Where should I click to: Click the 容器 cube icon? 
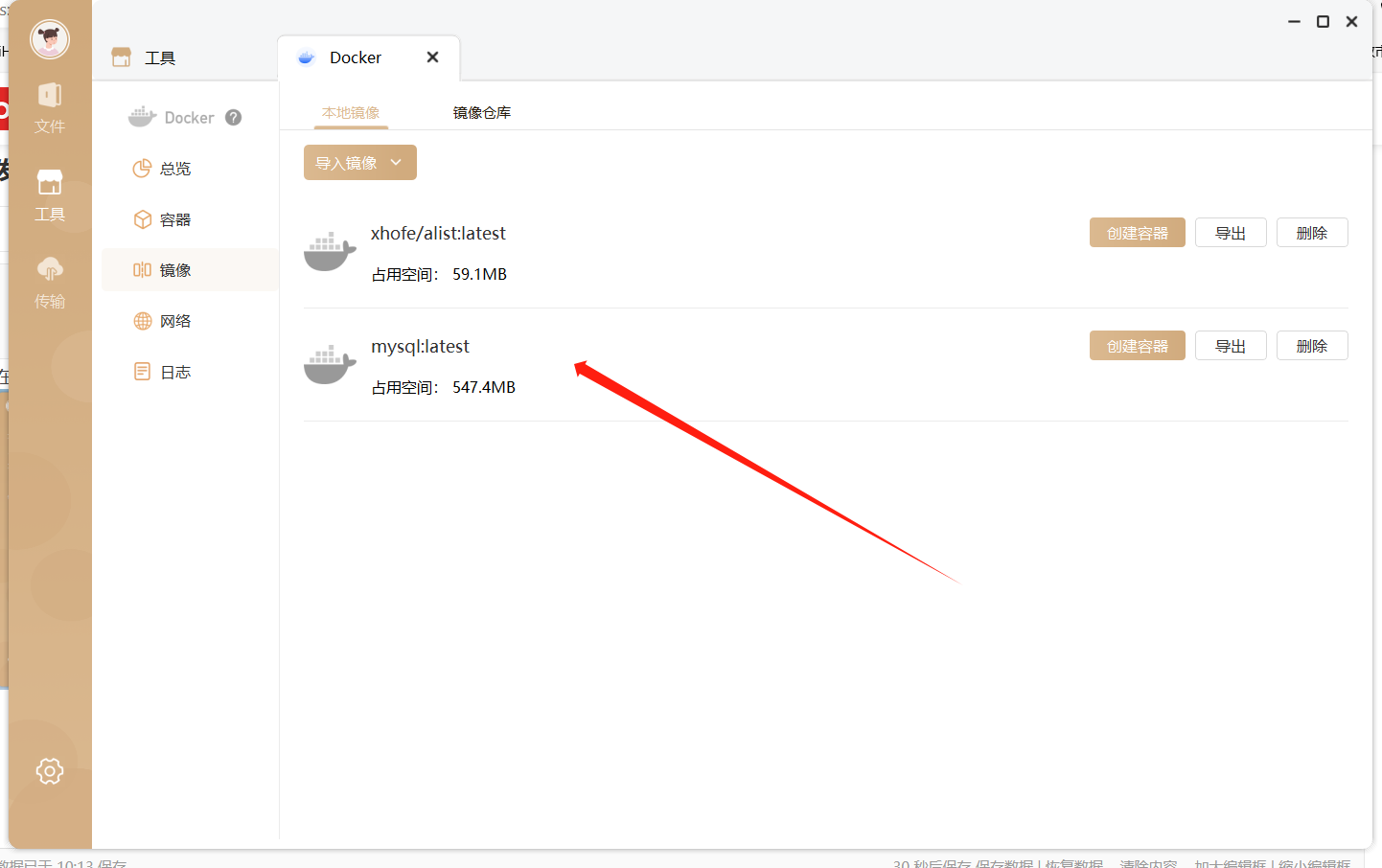(x=142, y=219)
